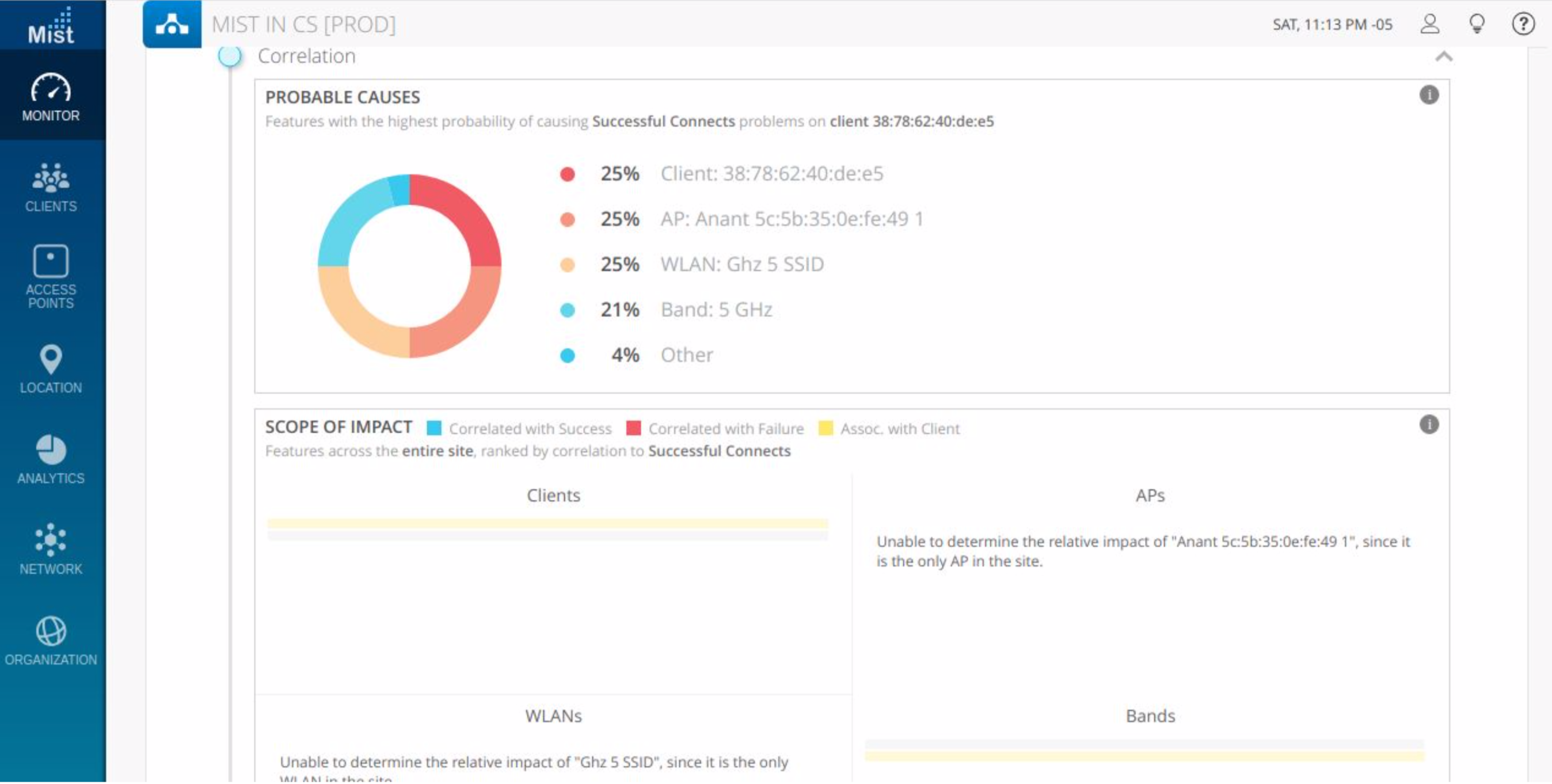Click the Mist logo in the sidebar
1552x784 pixels.
51,25
